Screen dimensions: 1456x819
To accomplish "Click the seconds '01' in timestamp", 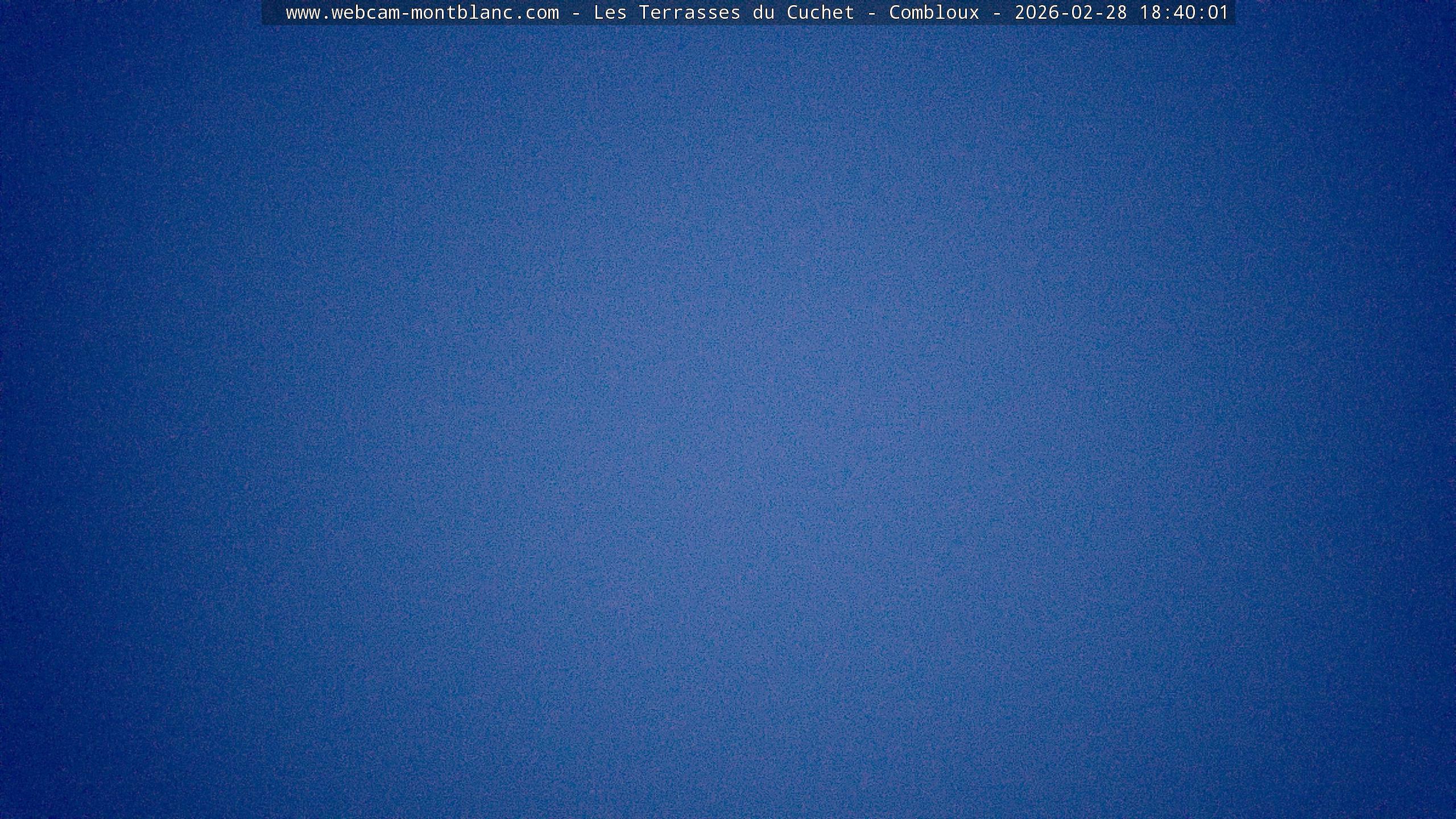I will [x=1218, y=13].
